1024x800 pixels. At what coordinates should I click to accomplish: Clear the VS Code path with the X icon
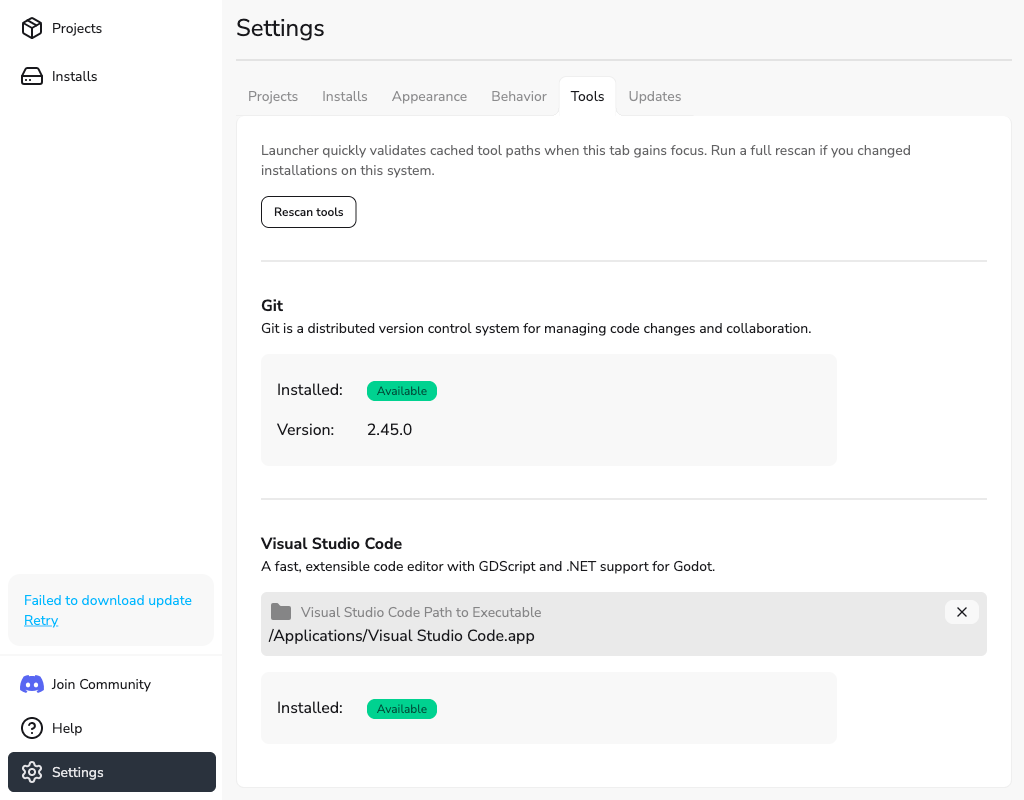[x=961, y=611]
